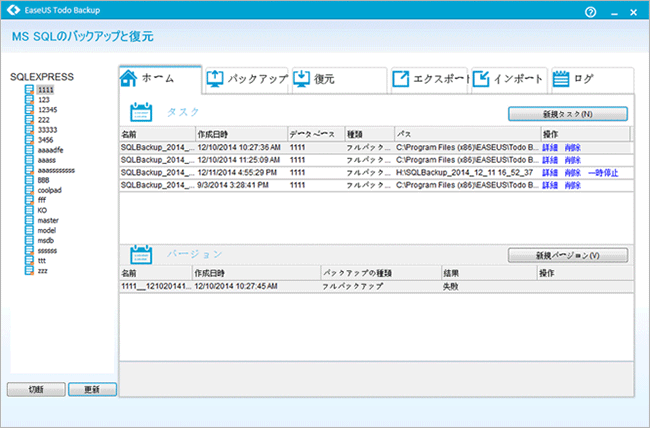Sort tasks by 作成日時 column header
Image resolution: width=650 pixels, height=428 pixels.
pyautogui.click(x=241, y=134)
